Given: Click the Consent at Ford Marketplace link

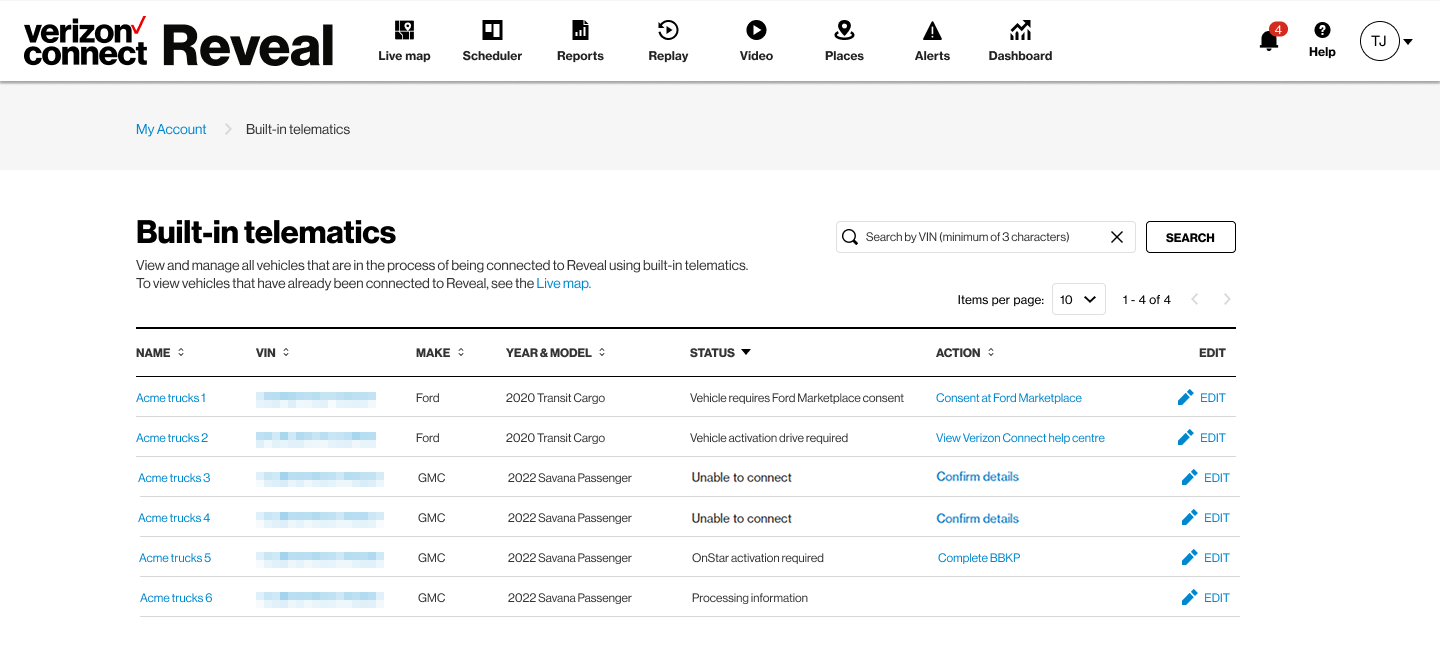Looking at the screenshot, I should pos(1008,398).
